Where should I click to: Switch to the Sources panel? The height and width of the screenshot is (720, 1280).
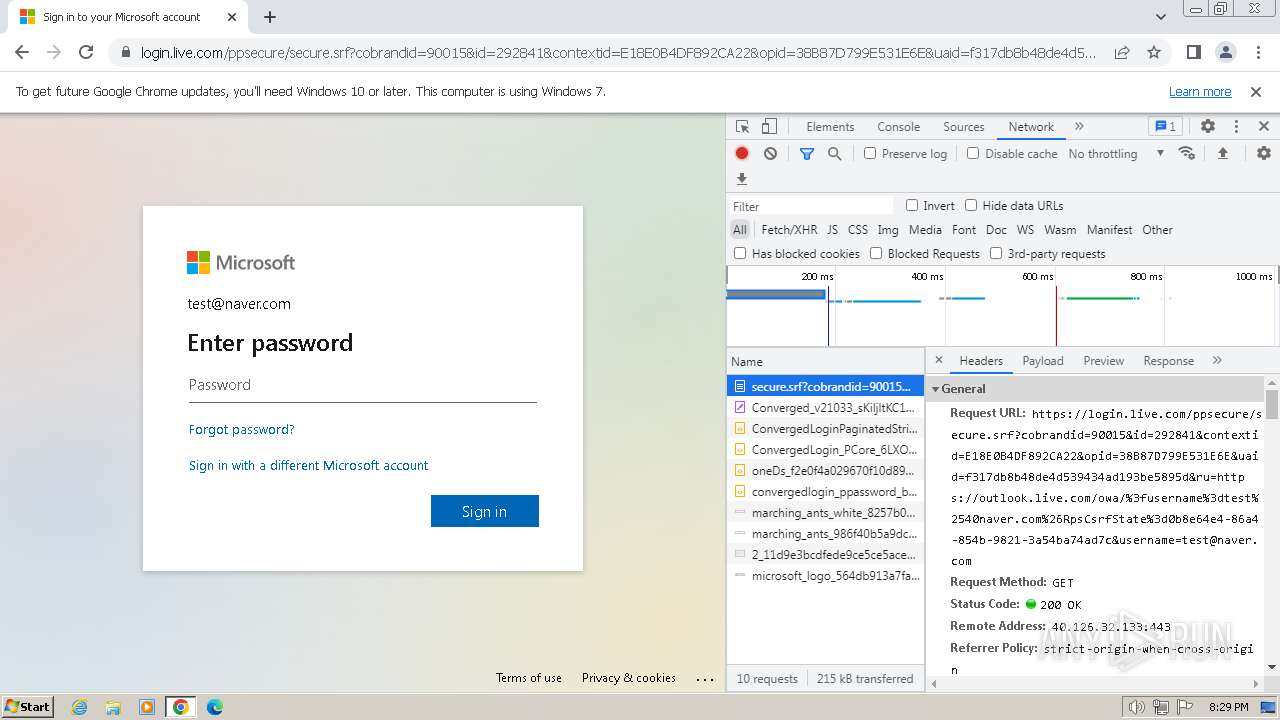point(964,127)
